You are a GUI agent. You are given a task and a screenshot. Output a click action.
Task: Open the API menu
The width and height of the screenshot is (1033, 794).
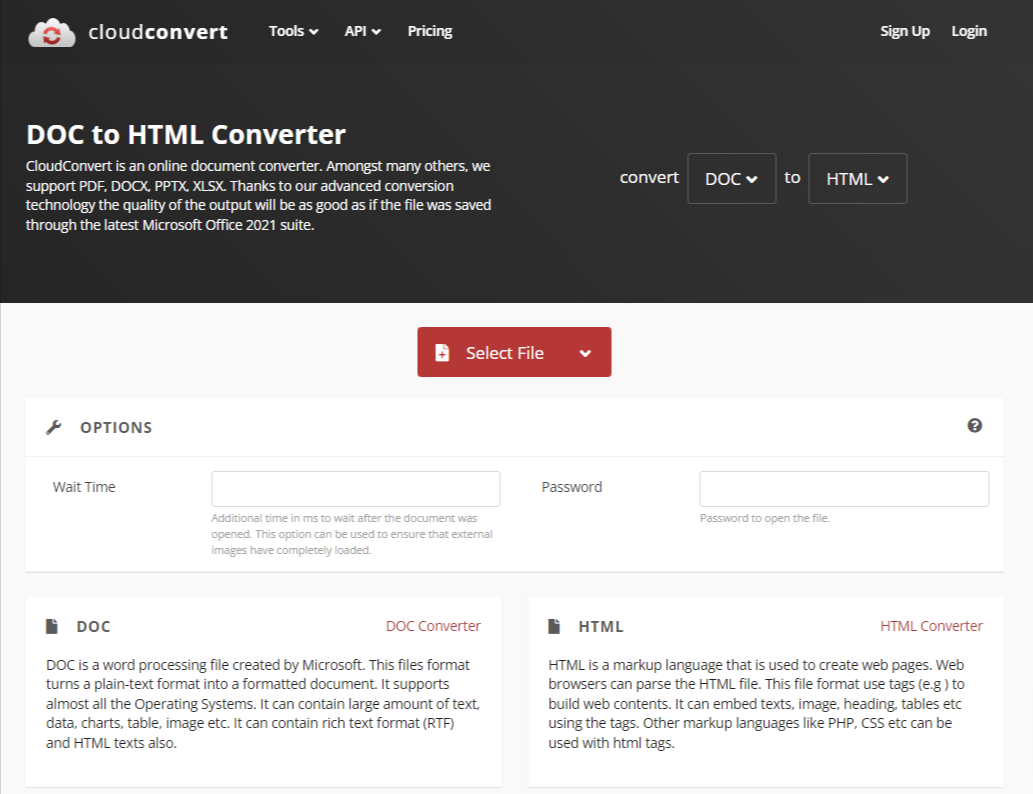tap(362, 31)
